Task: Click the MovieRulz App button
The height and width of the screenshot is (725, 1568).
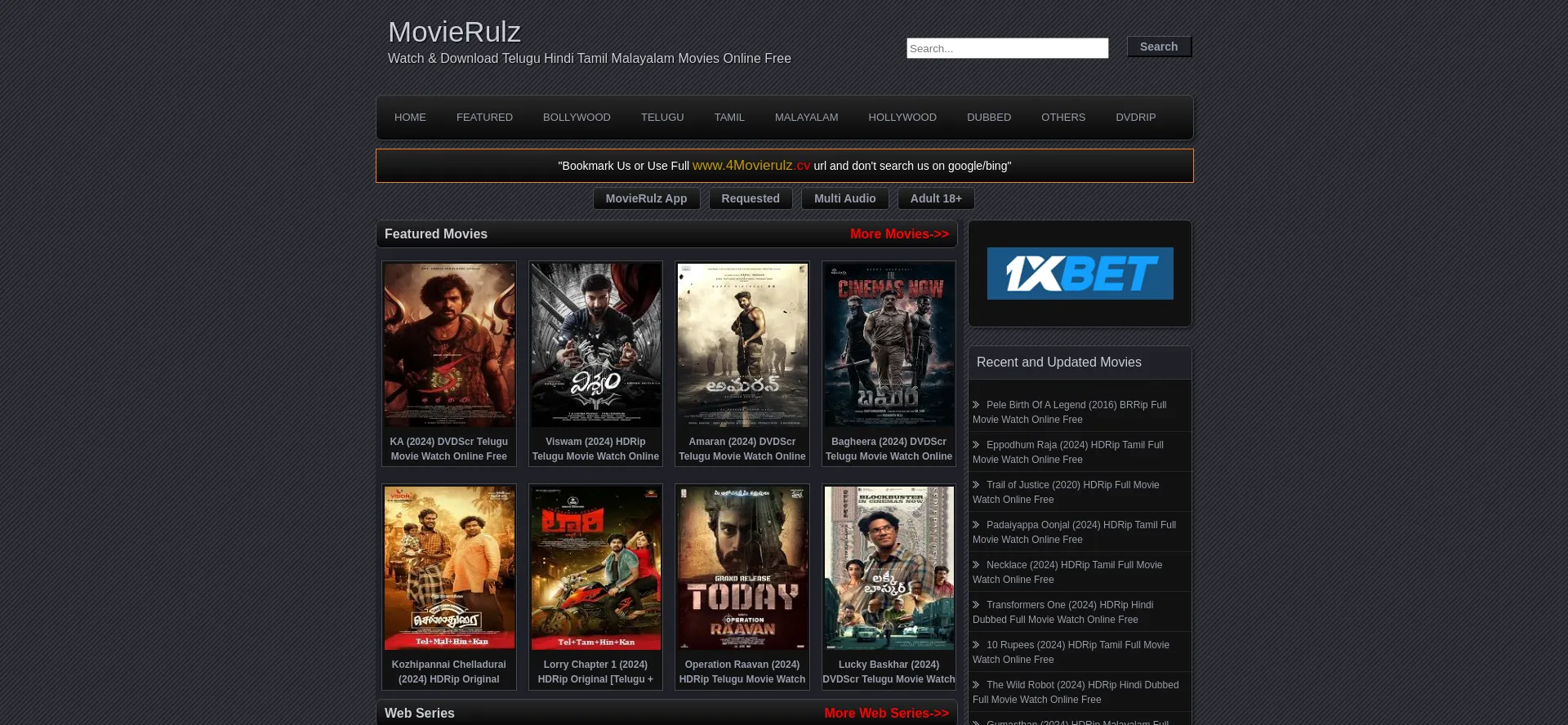Action: click(x=646, y=198)
